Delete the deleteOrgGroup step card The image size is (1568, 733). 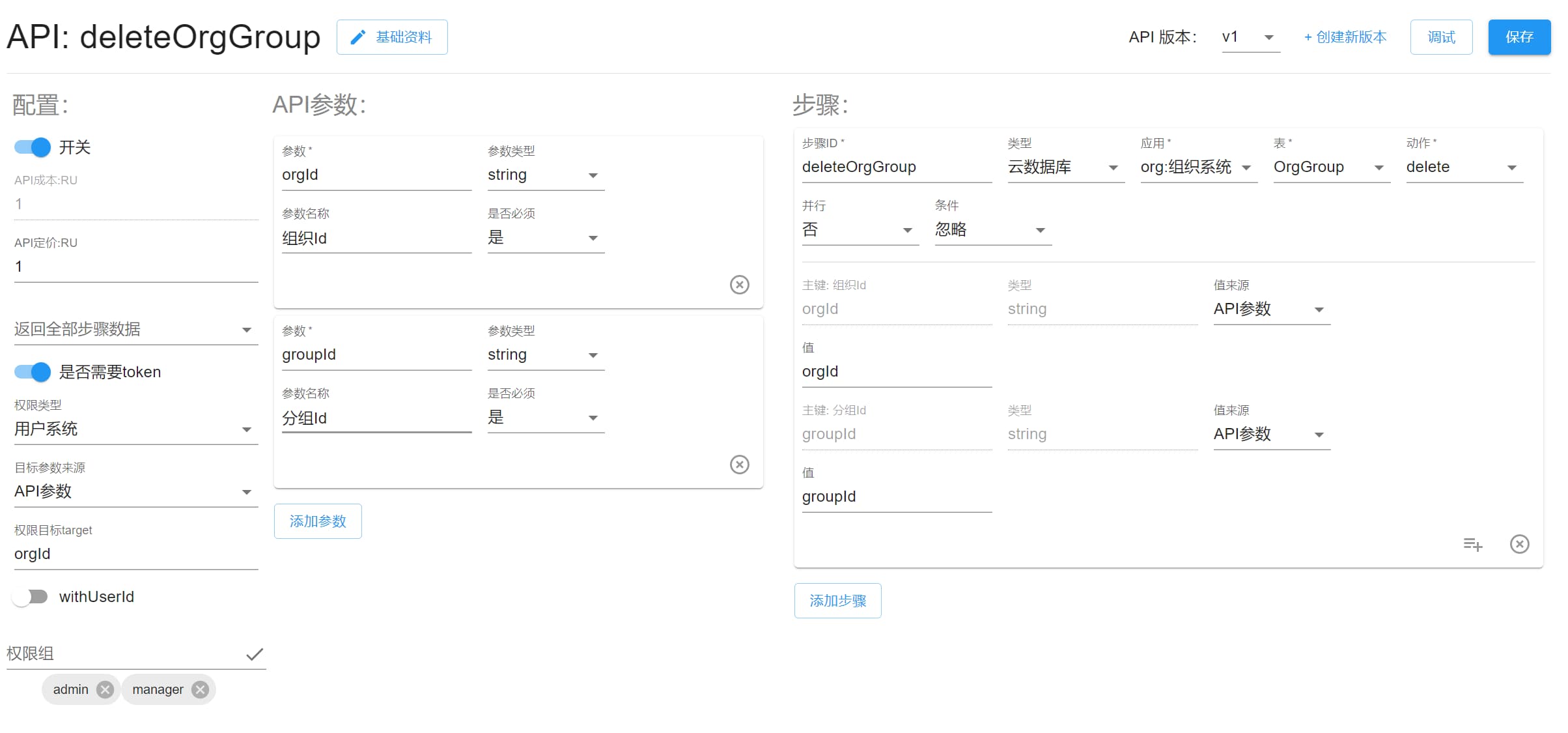point(1519,544)
